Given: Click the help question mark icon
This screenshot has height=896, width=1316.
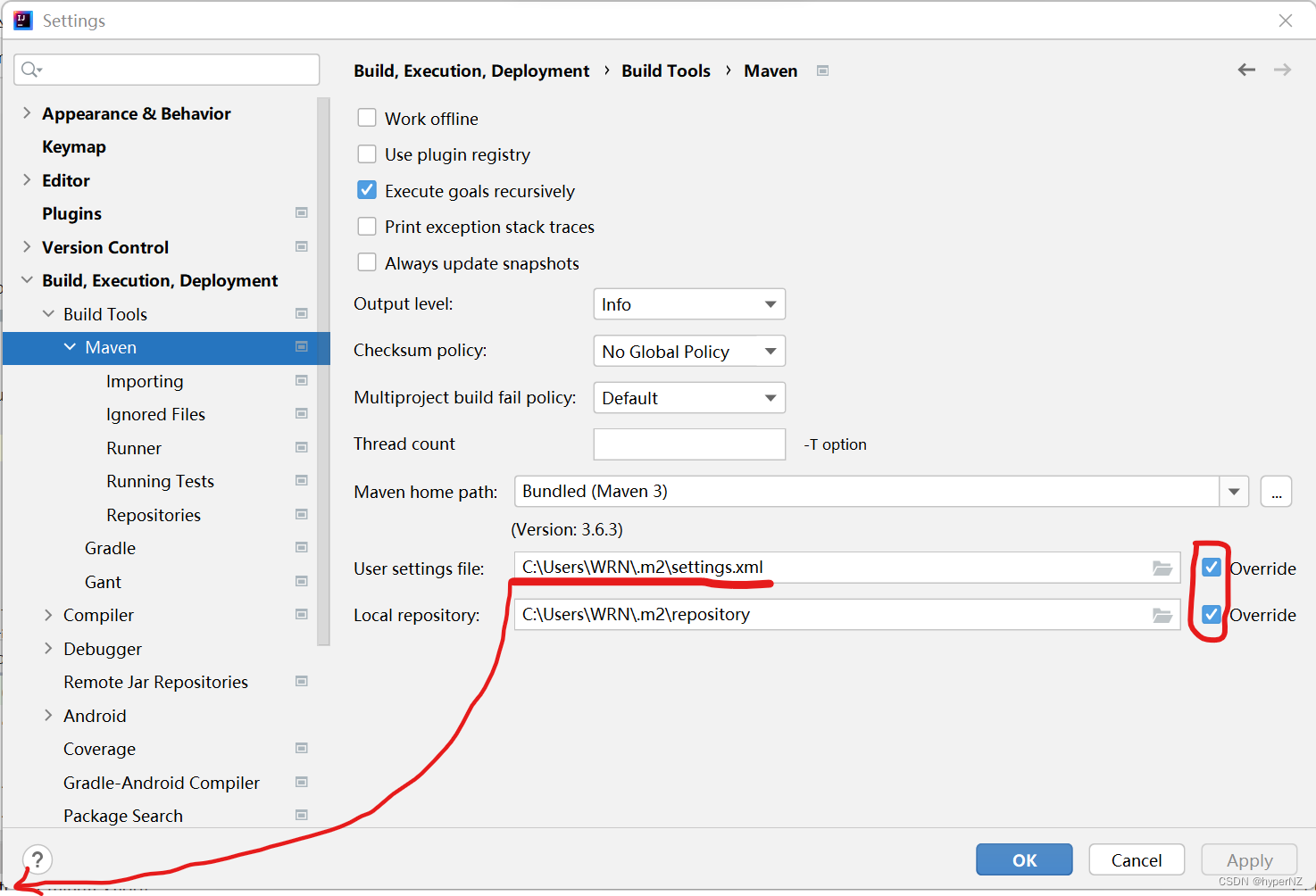Looking at the screenshot, I should [x=37, y=859].
